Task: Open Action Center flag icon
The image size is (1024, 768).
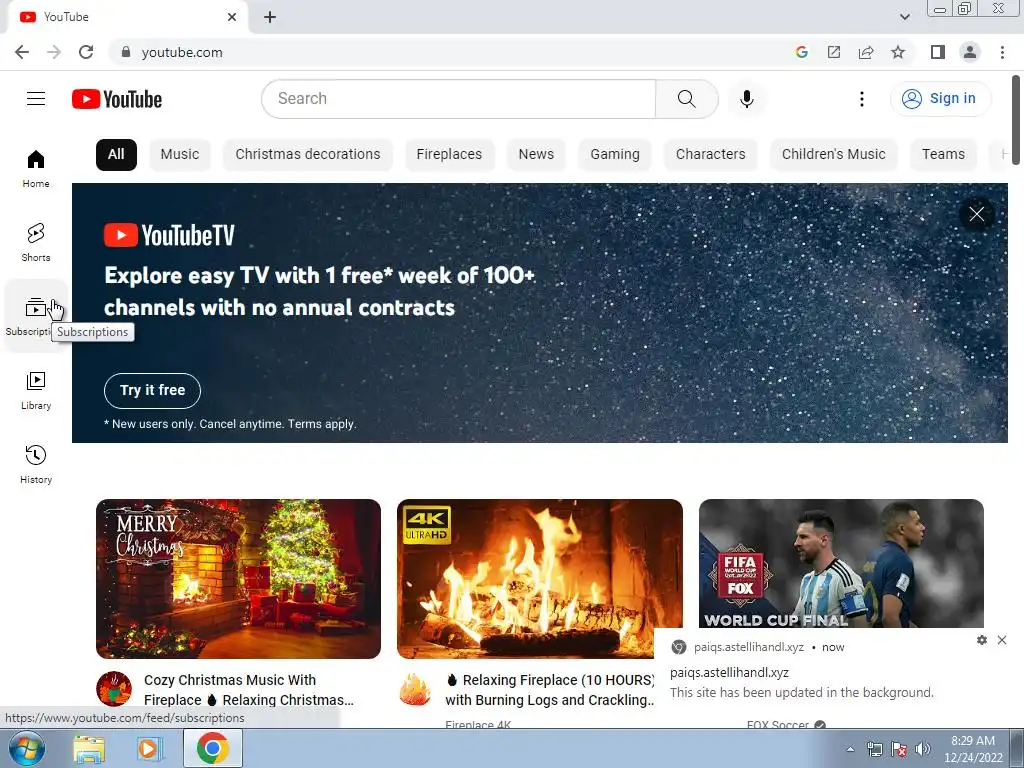Action: point(899,749)
